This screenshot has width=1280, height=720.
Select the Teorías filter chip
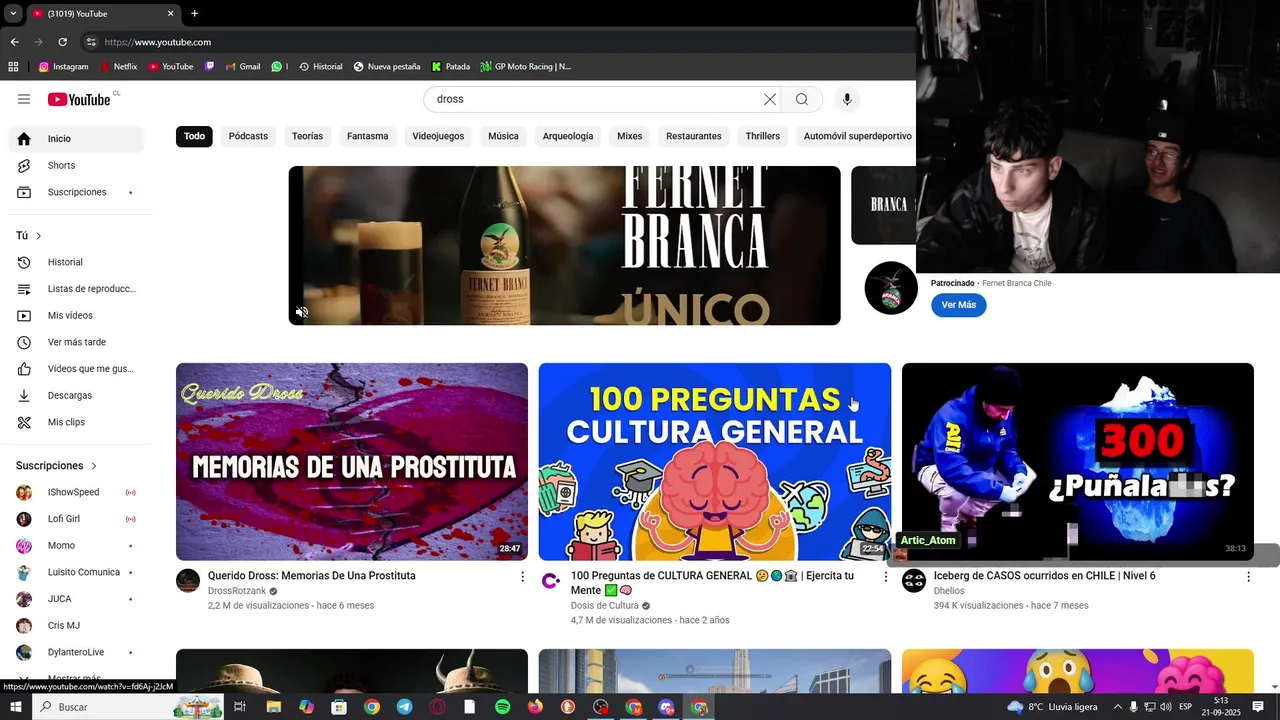pos(307,136)
